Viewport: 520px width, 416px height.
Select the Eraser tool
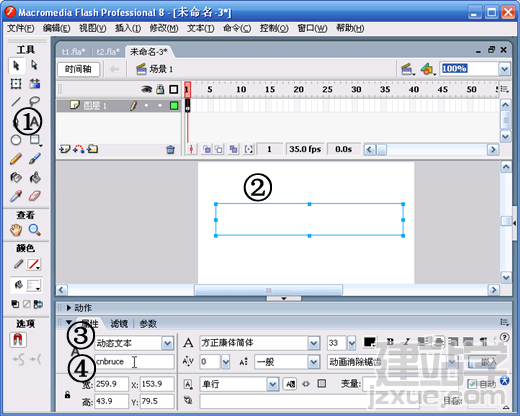35,196
